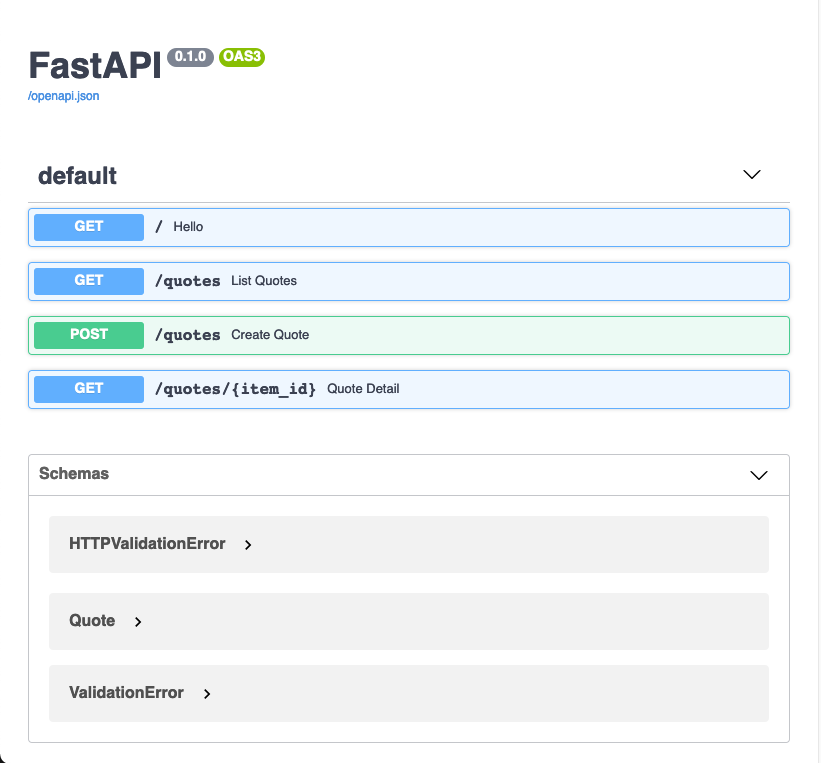This screenshot has width=821, height=763.
Task: Click the 0.1.0 version badge
Action: pyautogui.click(x=190, y=57)
